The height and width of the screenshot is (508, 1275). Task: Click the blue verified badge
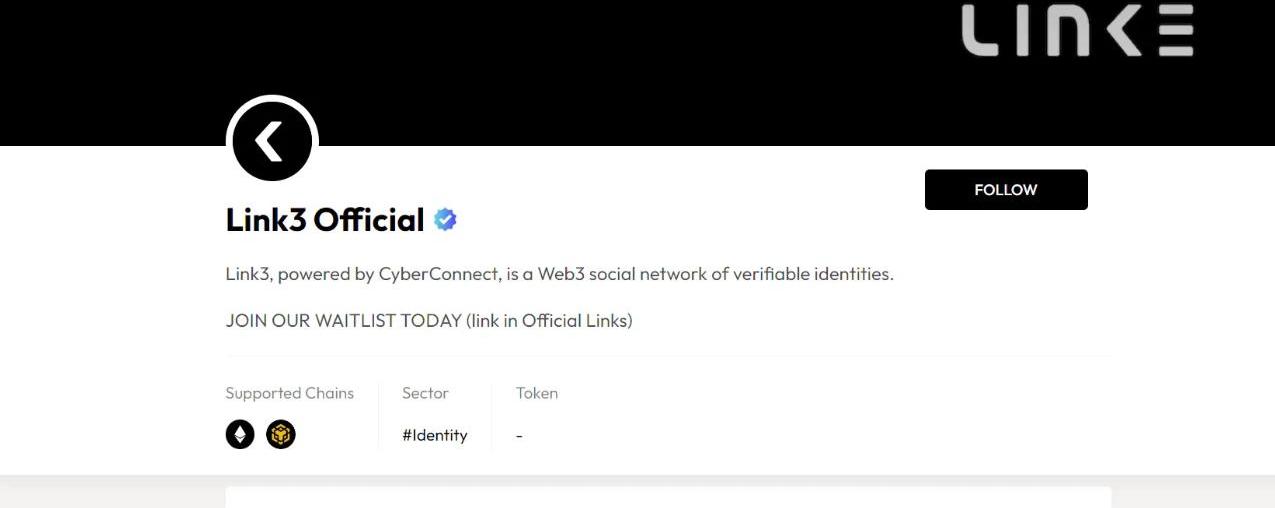click(x=445, y=220)
